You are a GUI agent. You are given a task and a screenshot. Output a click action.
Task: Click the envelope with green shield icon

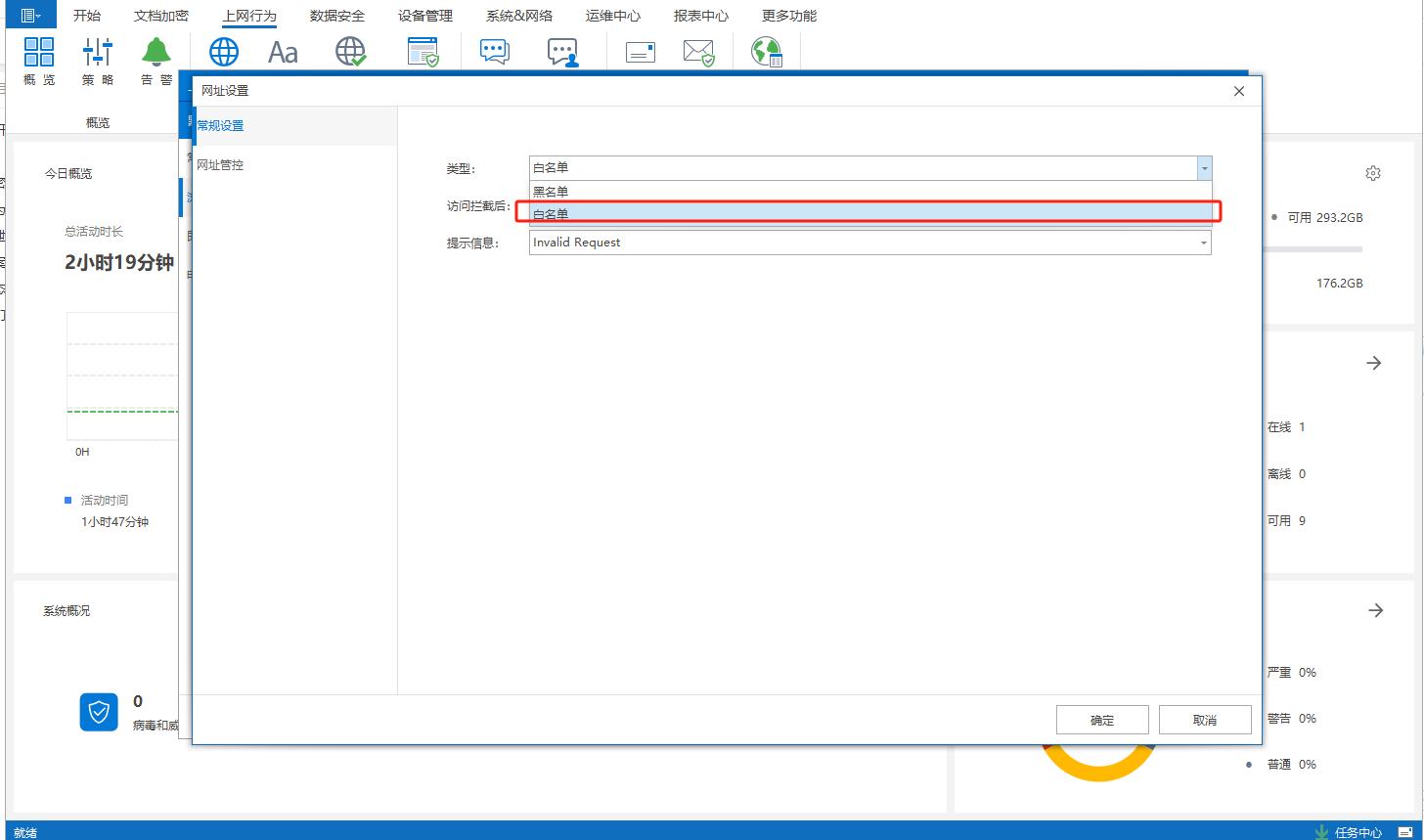699,52
